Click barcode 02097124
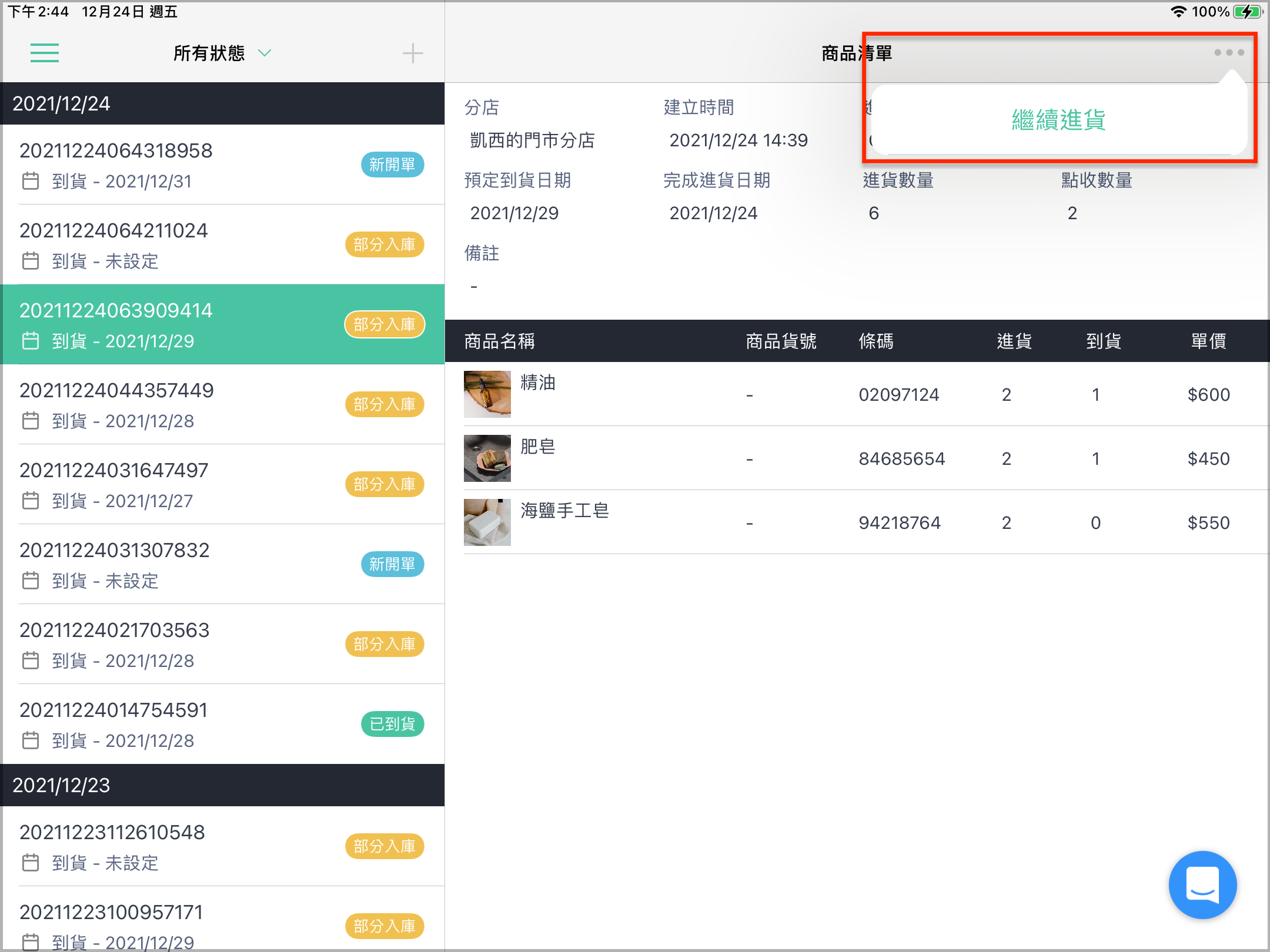Screen dimensions: 1270x952 (x=899, y=394)
